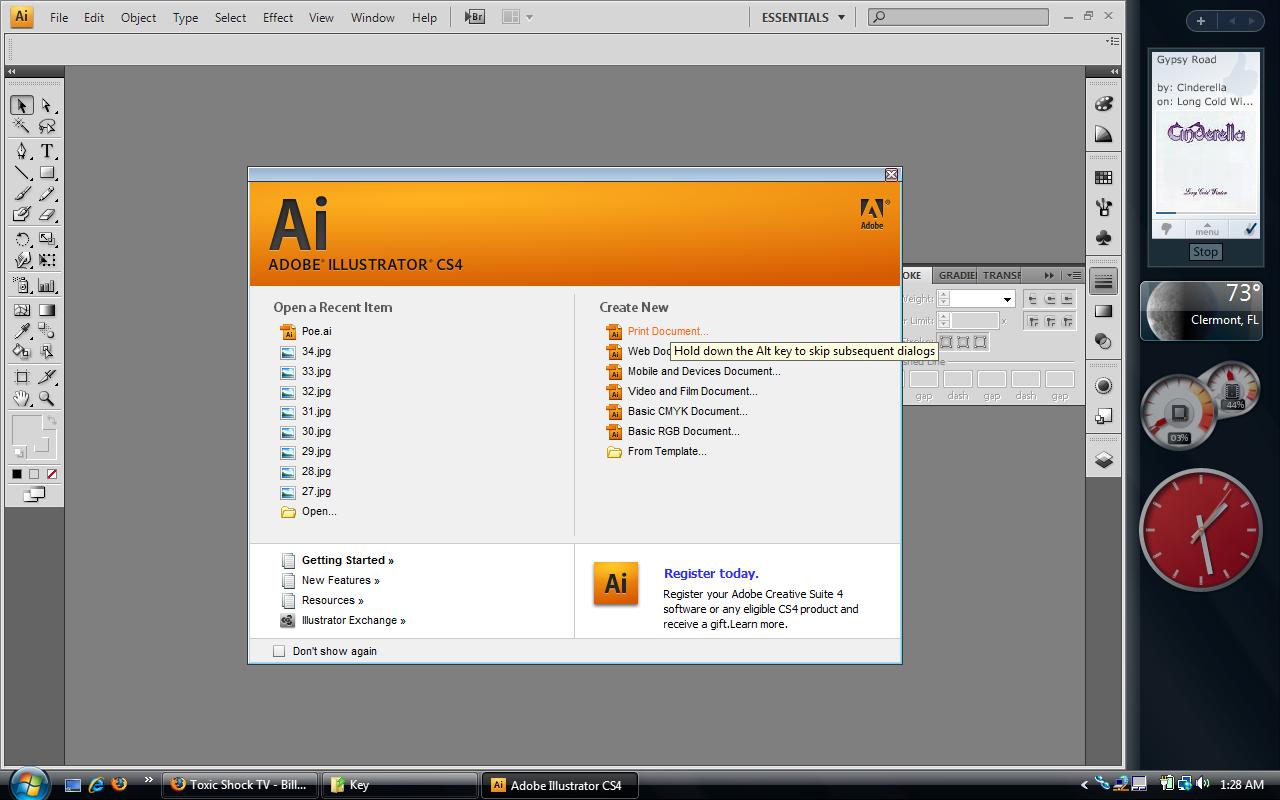Open recent file Poe.ai
The image size is (1280, 800).
(316, 331)
